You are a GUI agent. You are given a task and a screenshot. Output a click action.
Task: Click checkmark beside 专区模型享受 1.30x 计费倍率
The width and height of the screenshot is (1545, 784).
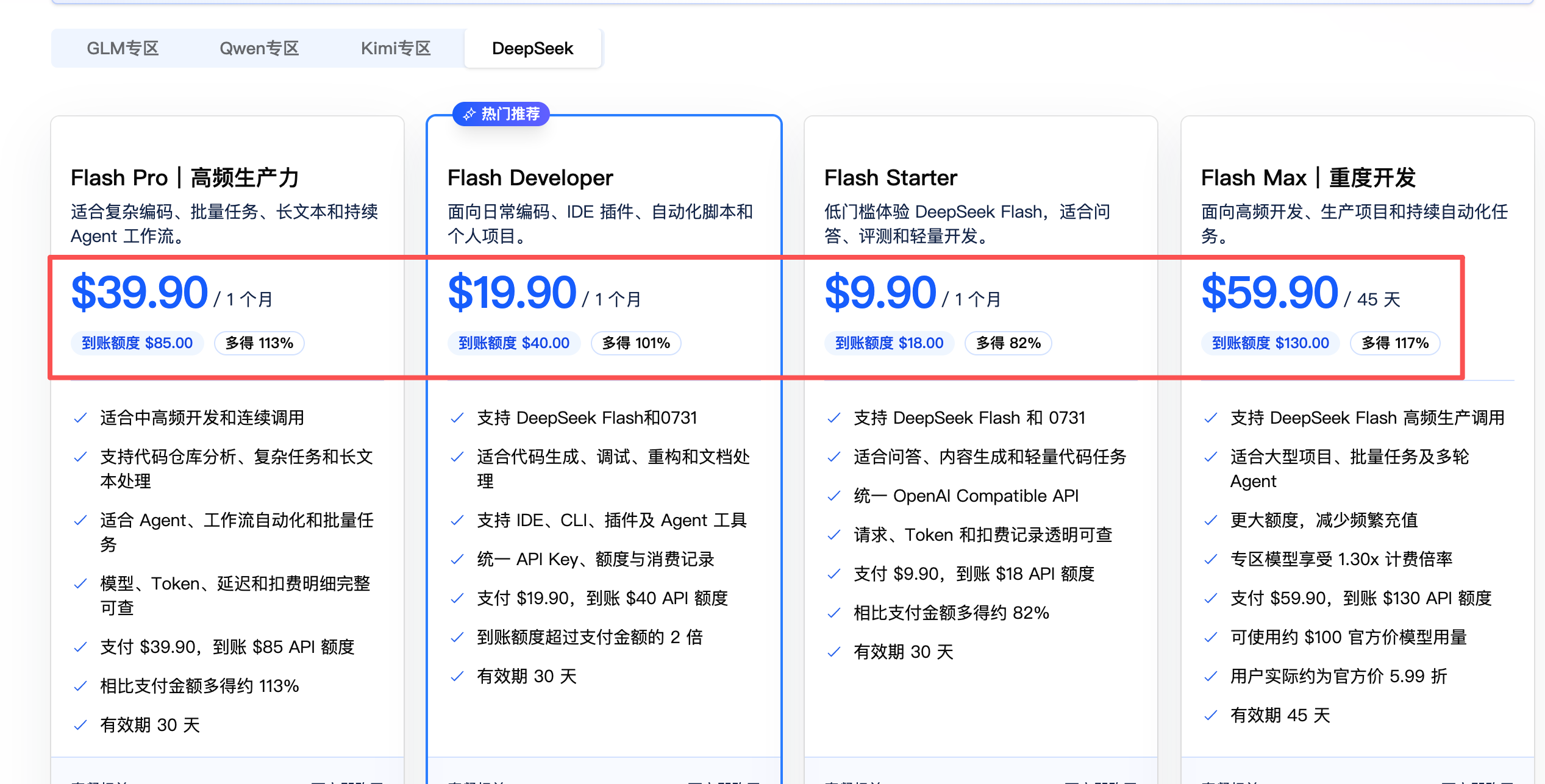point(1210,560)
